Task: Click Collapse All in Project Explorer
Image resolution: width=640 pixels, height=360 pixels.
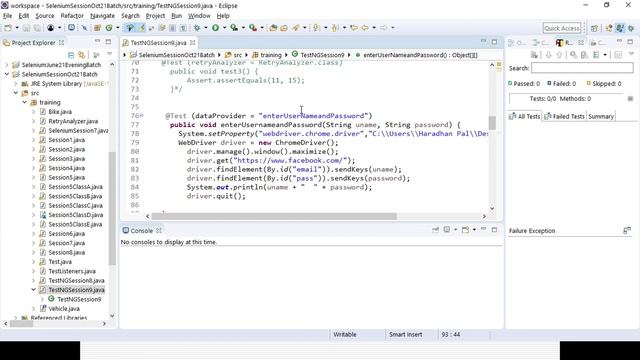Action: (71, 55)
